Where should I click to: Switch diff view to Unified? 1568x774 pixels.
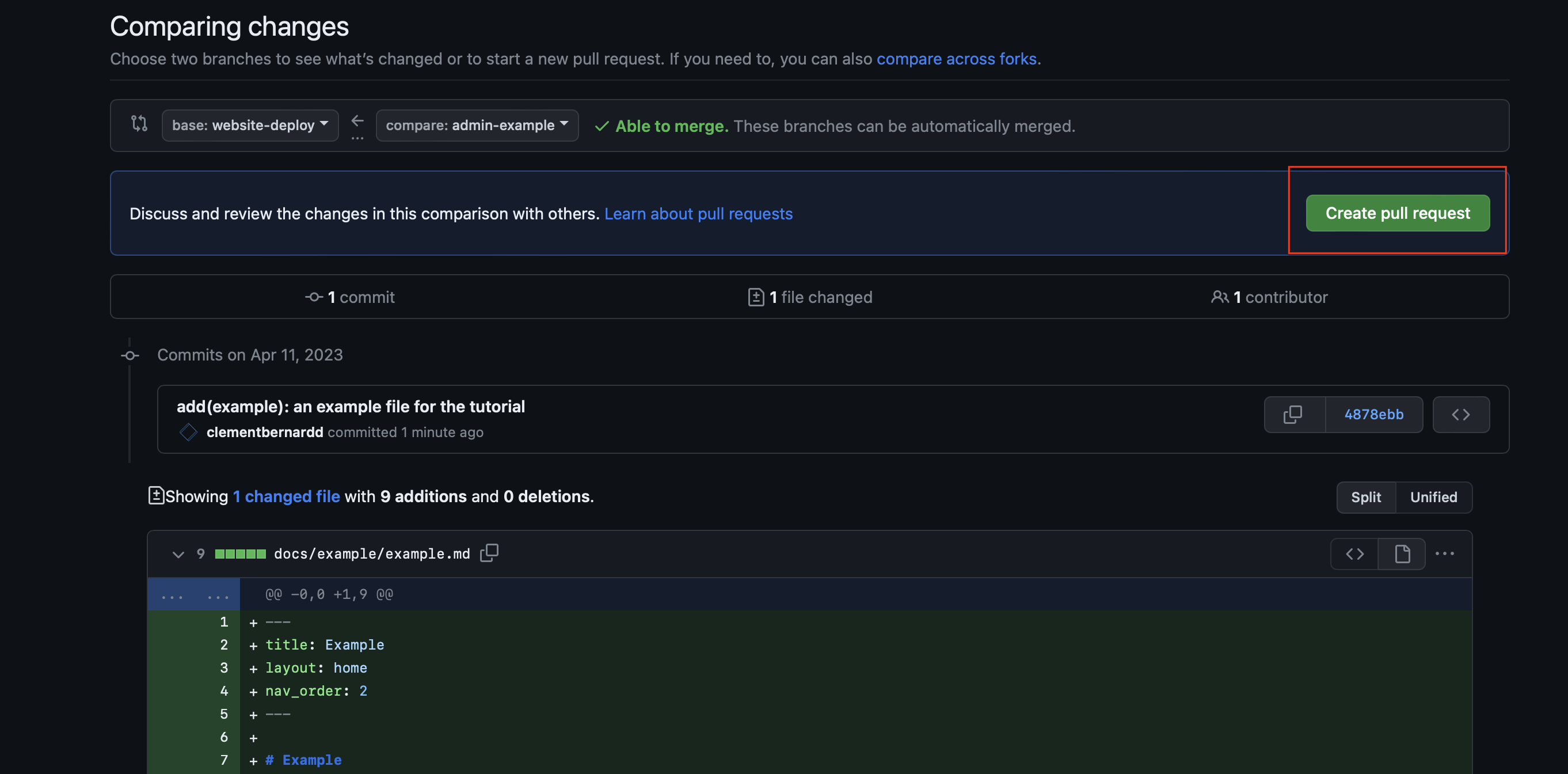(1433, 497)
